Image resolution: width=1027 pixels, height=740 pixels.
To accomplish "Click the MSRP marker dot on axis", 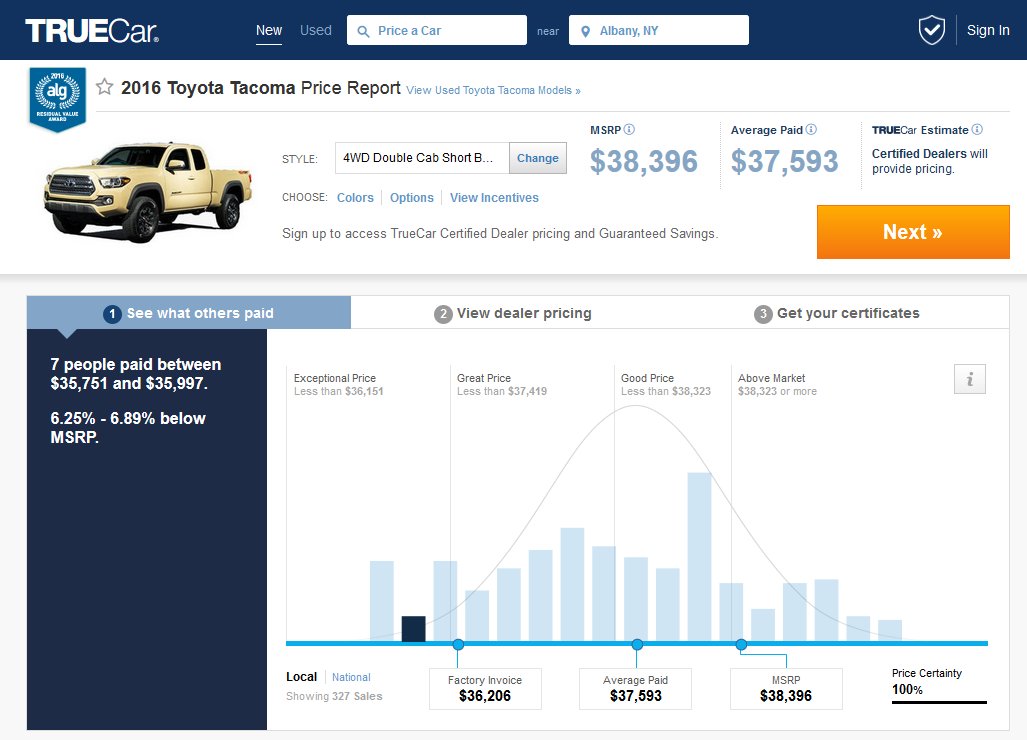I will pyautogui.click(x=741, y=644).
